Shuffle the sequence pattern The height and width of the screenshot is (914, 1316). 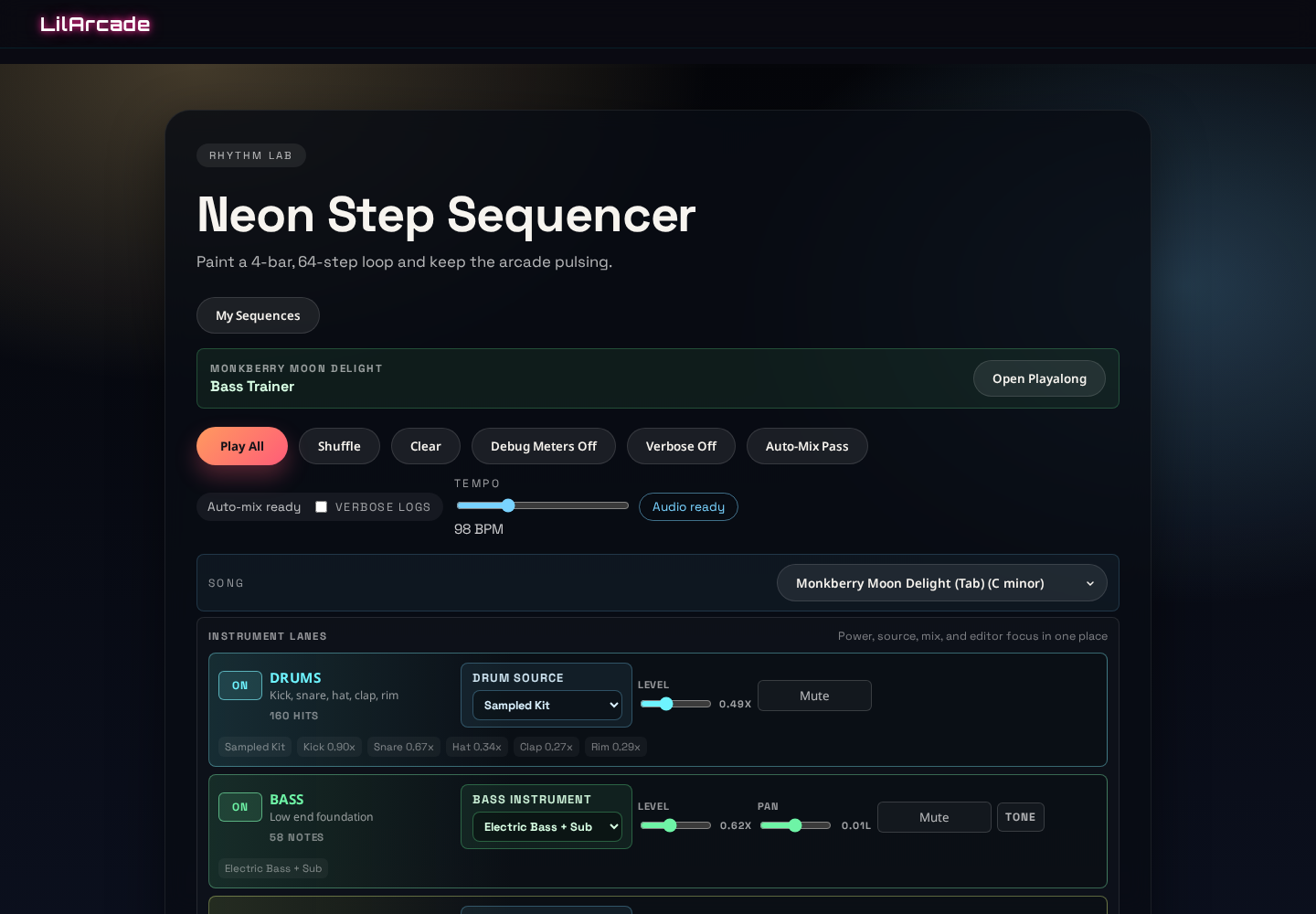click(339, 446)
